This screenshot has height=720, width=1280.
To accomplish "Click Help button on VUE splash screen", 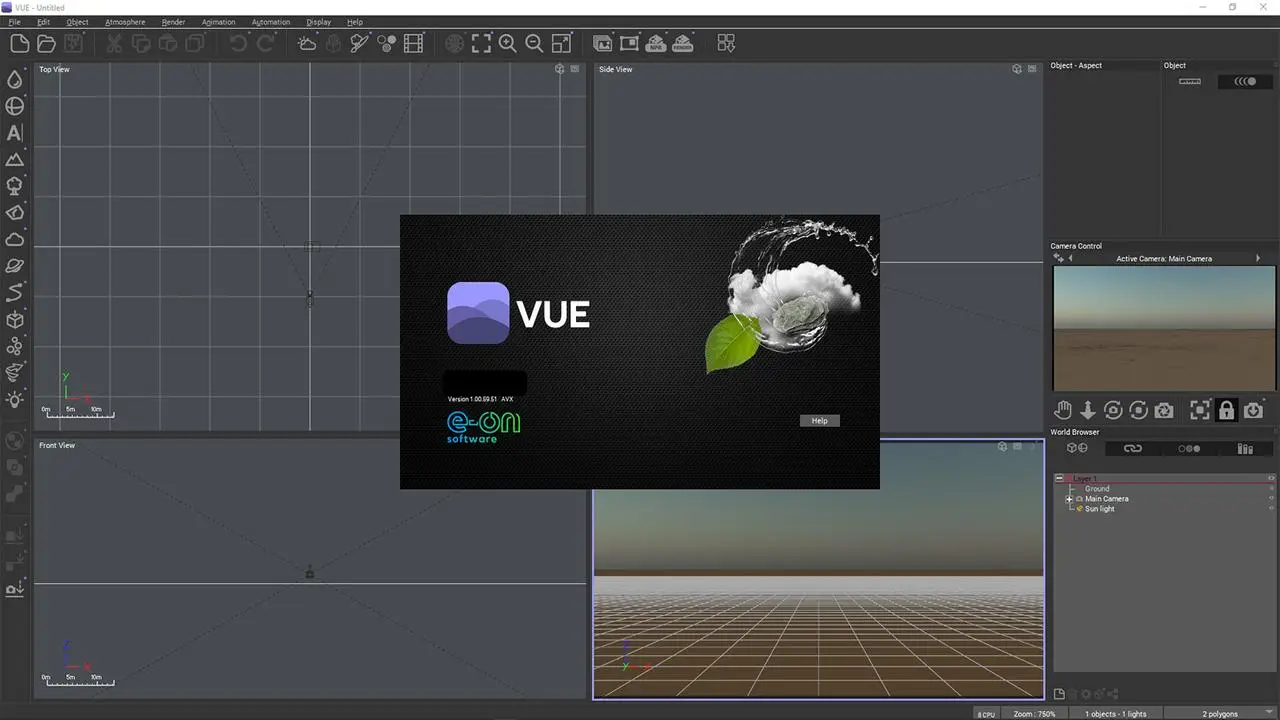I will [820, 421].
